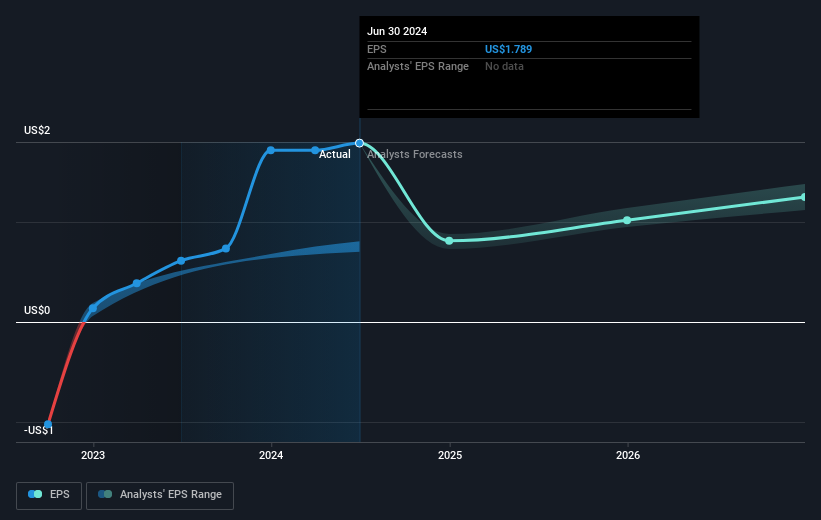Select the 2026 forecast EPS data point

coord(627,220)
